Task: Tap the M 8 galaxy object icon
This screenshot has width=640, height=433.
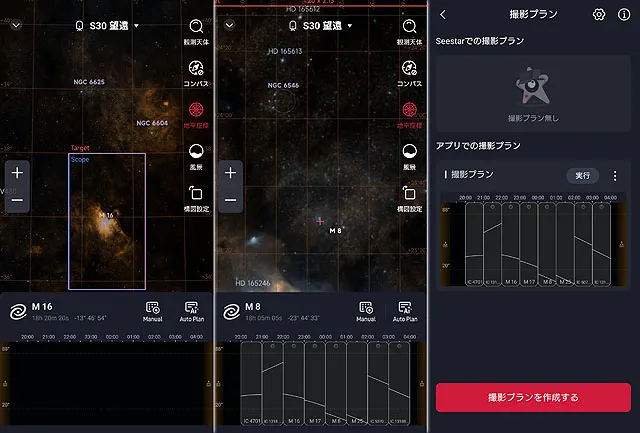Action: click(x=231, y=312)
